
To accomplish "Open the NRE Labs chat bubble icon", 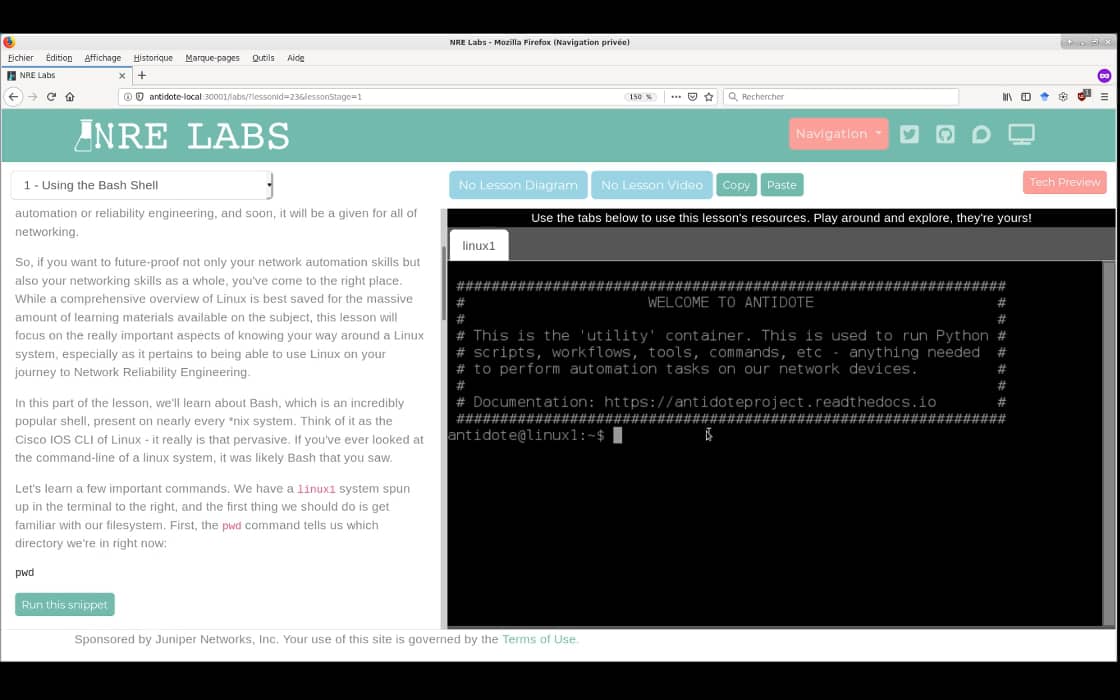I will click(x=981, y=134).
